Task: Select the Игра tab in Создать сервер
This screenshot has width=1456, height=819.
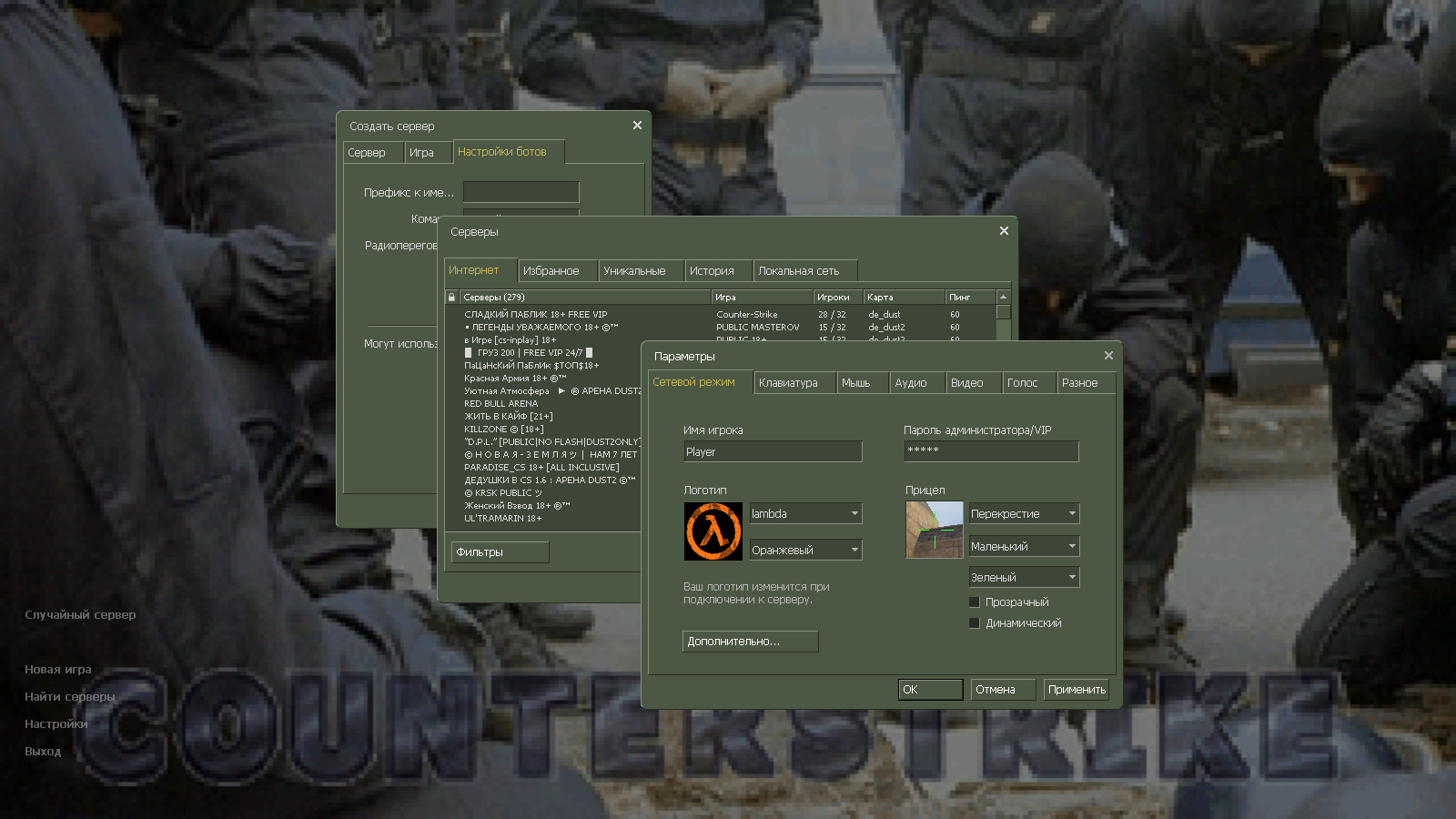Action: coord(428,152)
